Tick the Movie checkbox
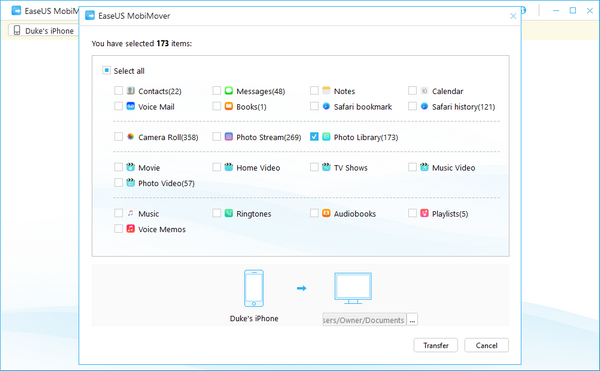600x371 pixels. point(118,167)
